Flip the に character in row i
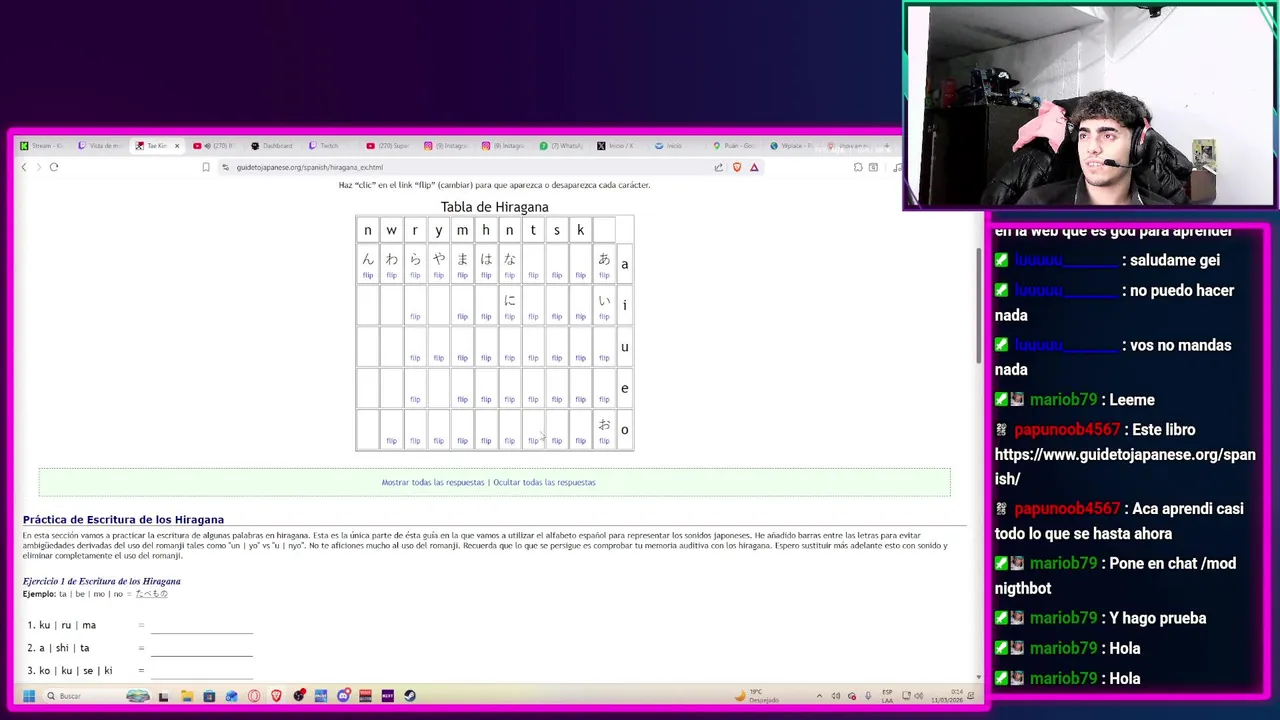Image resolution: width=1280 pixels, height=720 pixels. point(509,317)
